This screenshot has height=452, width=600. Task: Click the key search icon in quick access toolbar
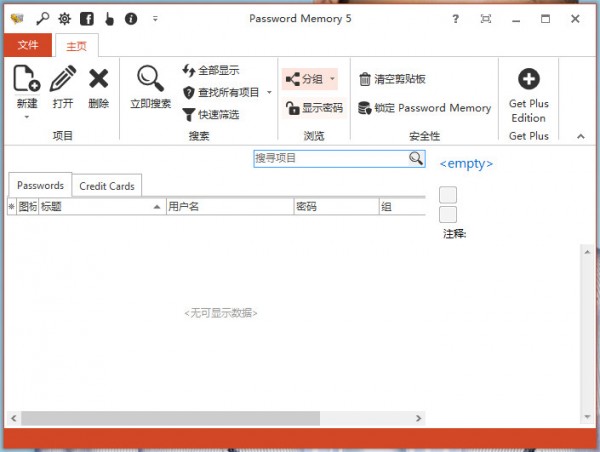(x=42, y=18)
